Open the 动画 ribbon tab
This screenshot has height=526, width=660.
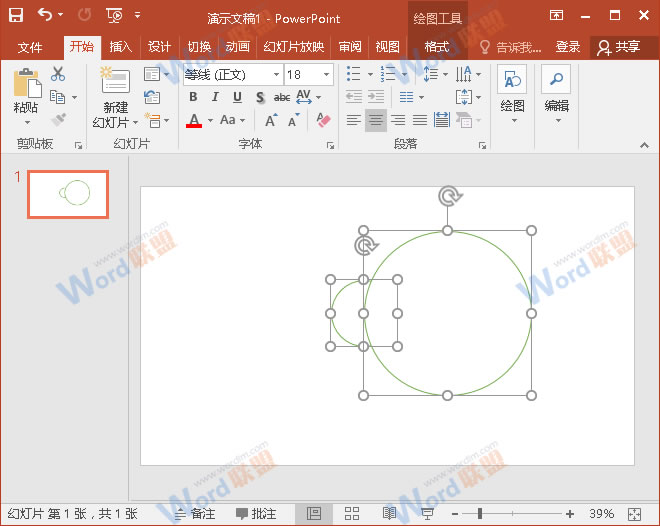237,47
